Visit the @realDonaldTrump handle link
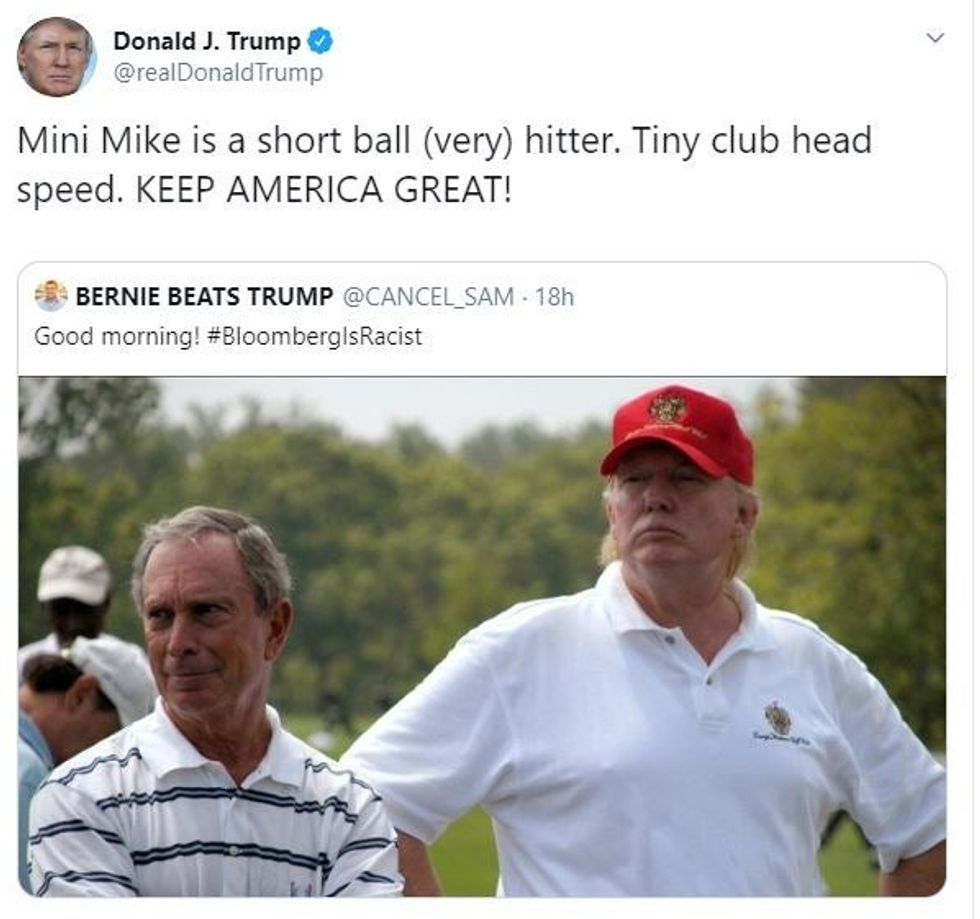This screenshot has width=980, height=919. pyautogui.click(x=218, y=73)
